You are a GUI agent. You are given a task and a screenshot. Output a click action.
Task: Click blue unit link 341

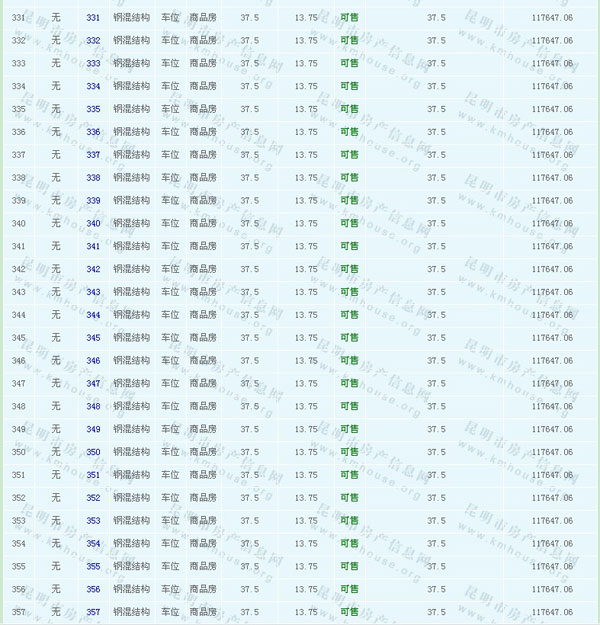coord(93,246)
